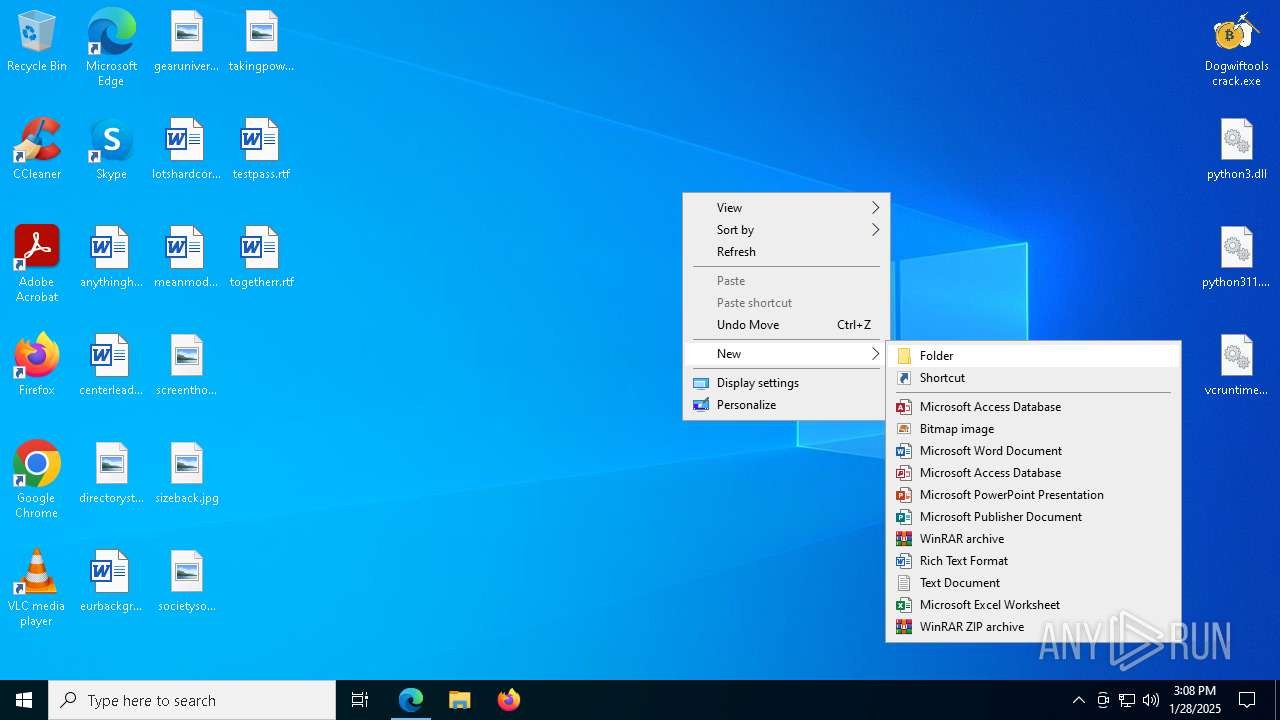The height and width of the screenshot is (720, 1280).
Task: Open Firefox from the taskbar
Action: click(x=508, y=700)
